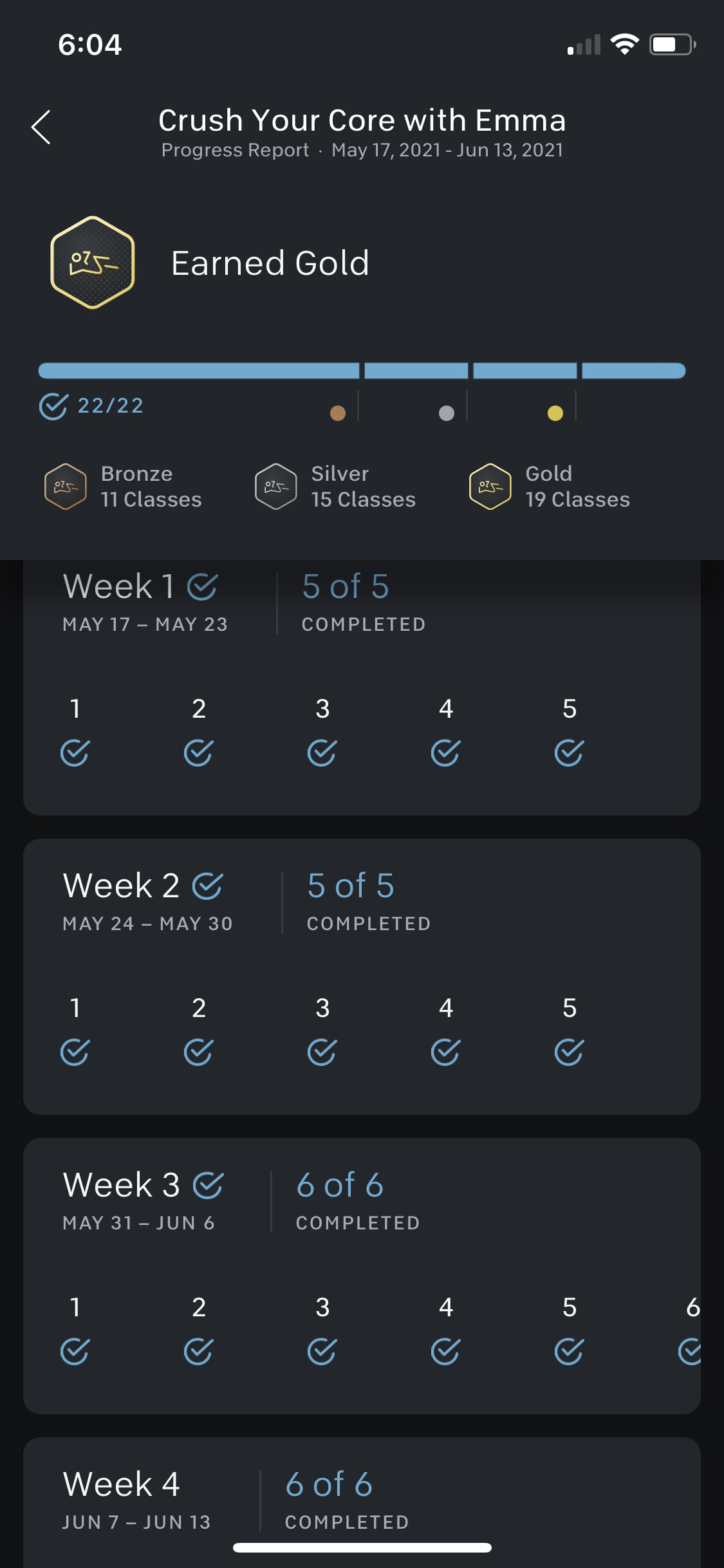Screen dimensions: 724x1568
Task: Tap the gold milestone dot on progress
Action: (x=555, y=413)
